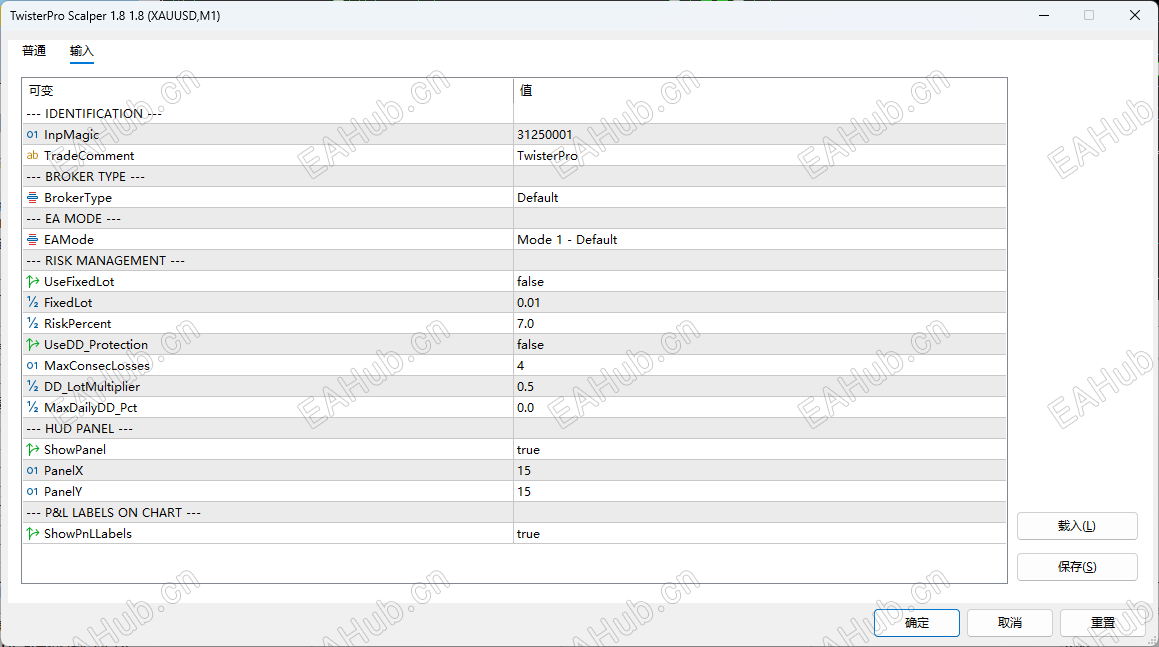Click the enum icon beside EAMode

[33, 240]
